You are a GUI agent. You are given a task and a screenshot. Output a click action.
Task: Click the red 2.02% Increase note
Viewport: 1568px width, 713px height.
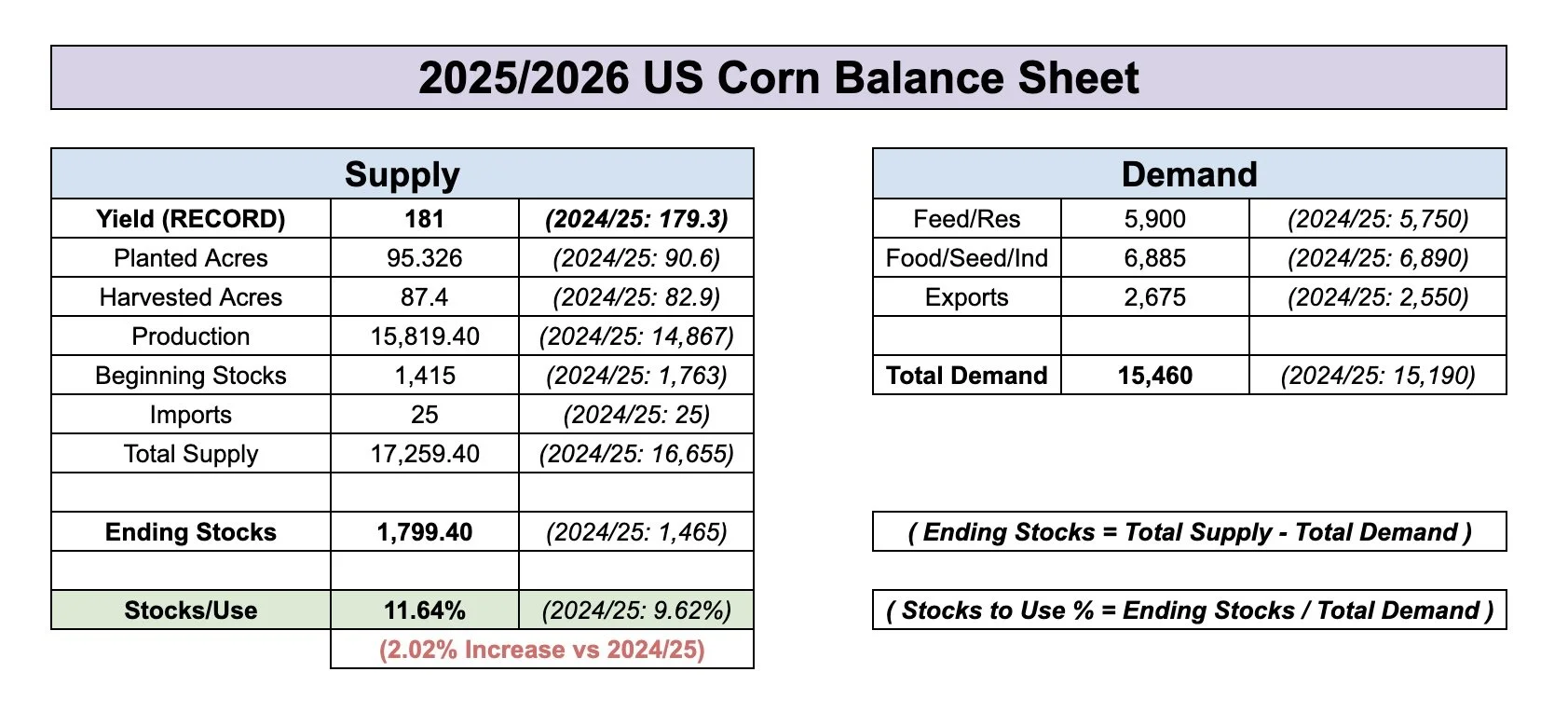point(542,649)
